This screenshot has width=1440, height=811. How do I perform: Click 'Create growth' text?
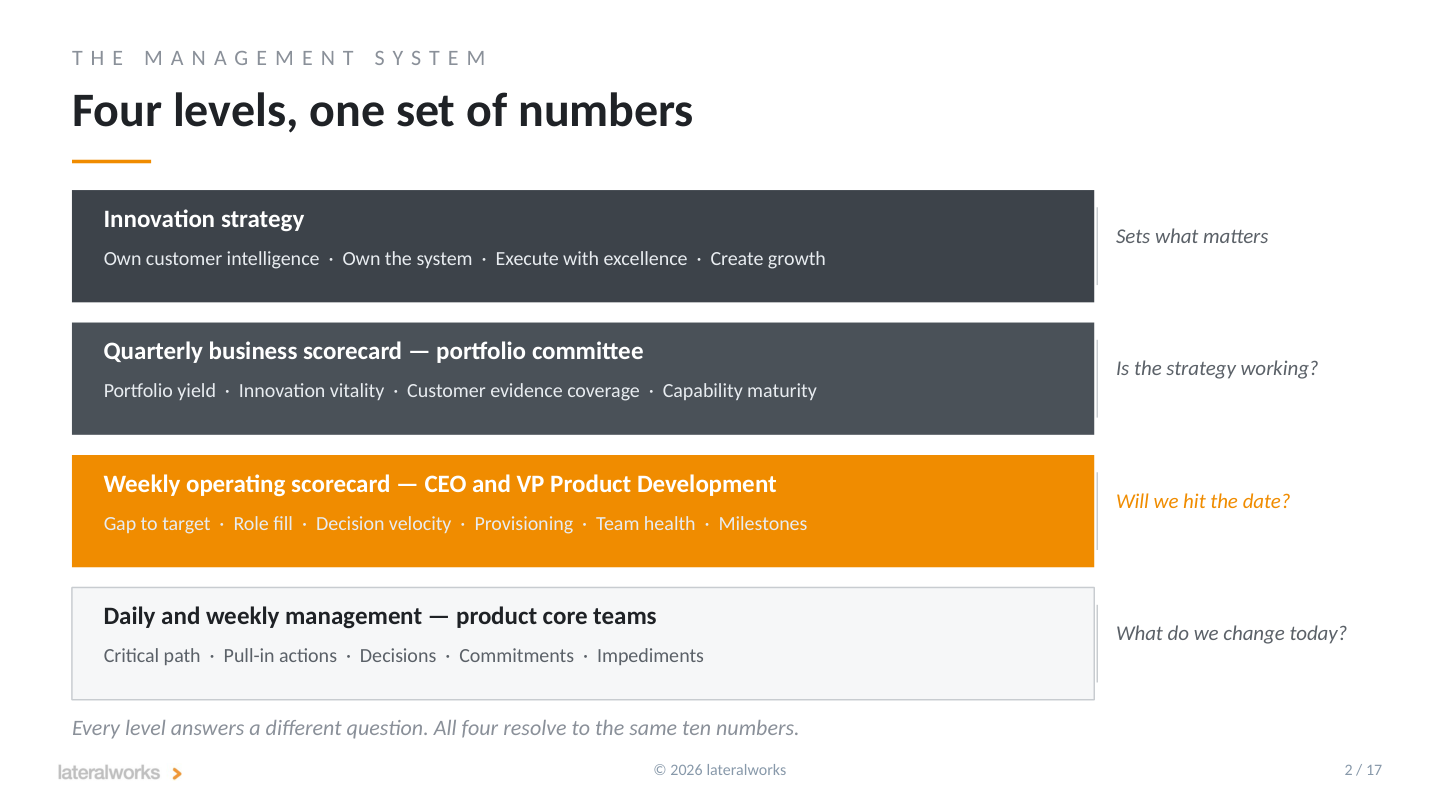pos(768,259)
